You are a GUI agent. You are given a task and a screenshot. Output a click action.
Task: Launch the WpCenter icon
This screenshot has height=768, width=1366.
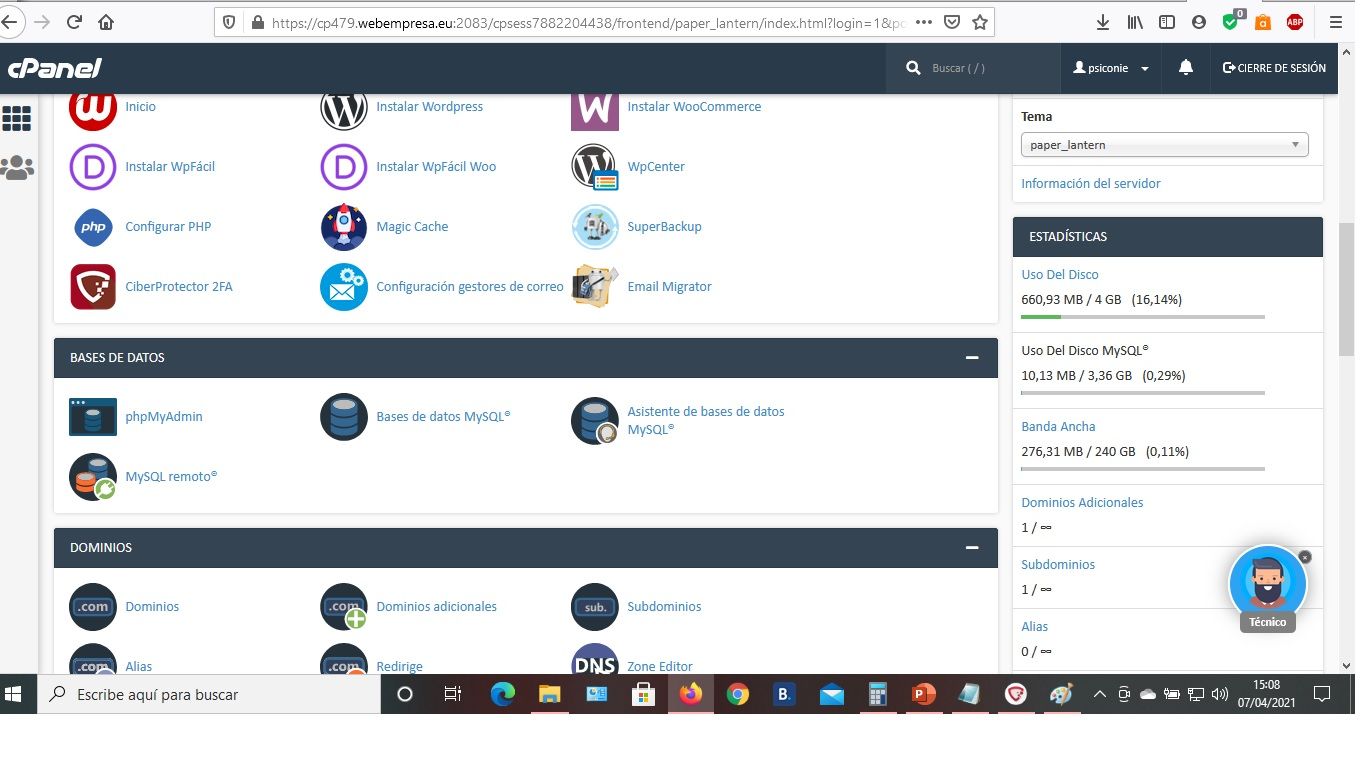point(595,167)
